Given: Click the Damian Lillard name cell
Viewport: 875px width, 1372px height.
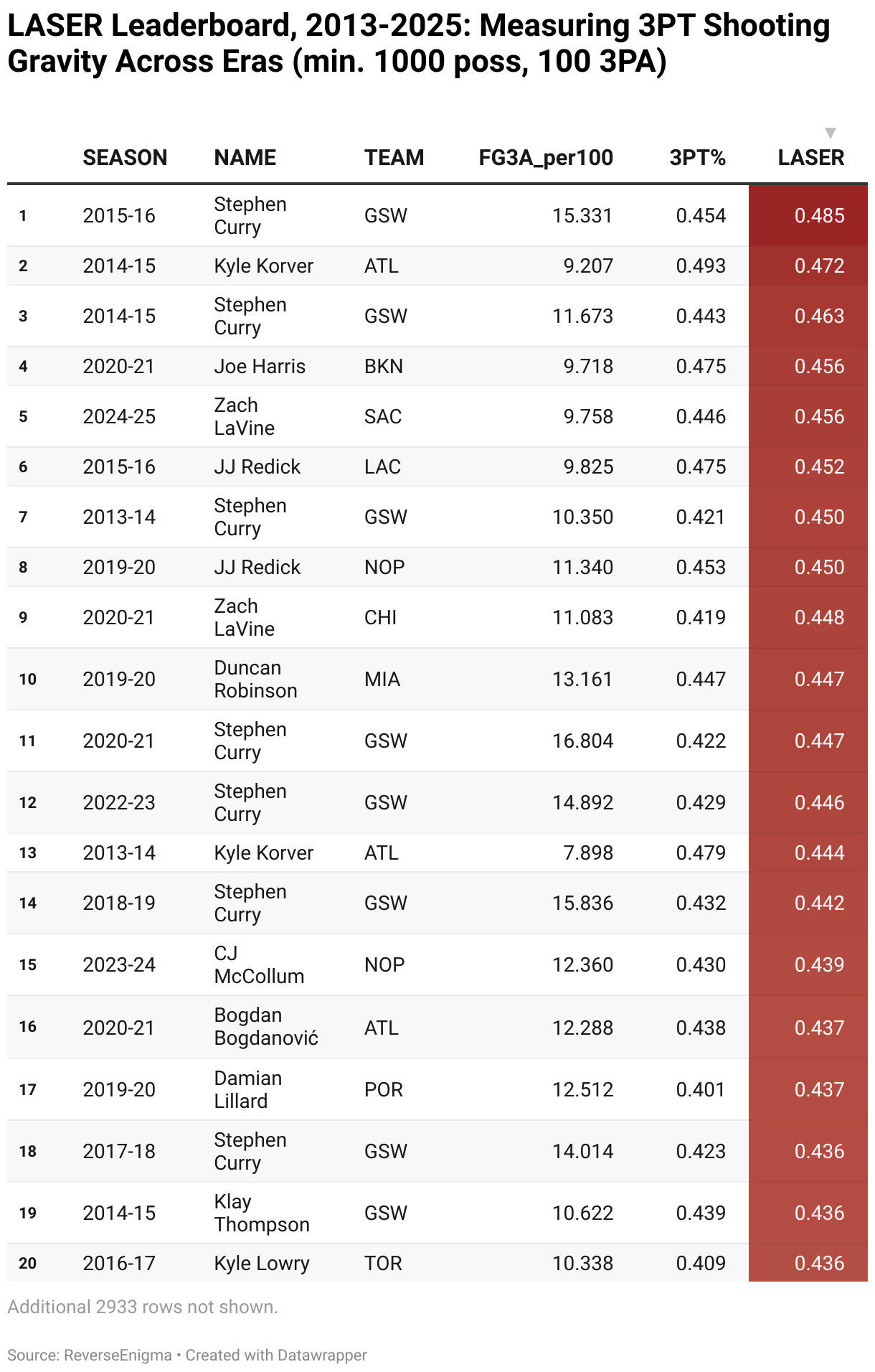Looking at the screenshot, I should tap(248, 1089).
